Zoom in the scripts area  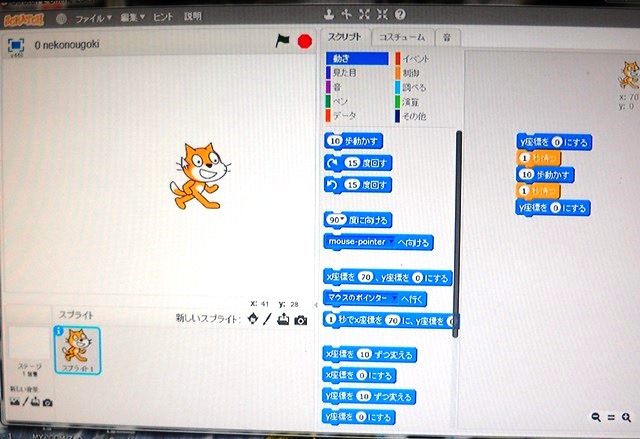click(626, 417)
